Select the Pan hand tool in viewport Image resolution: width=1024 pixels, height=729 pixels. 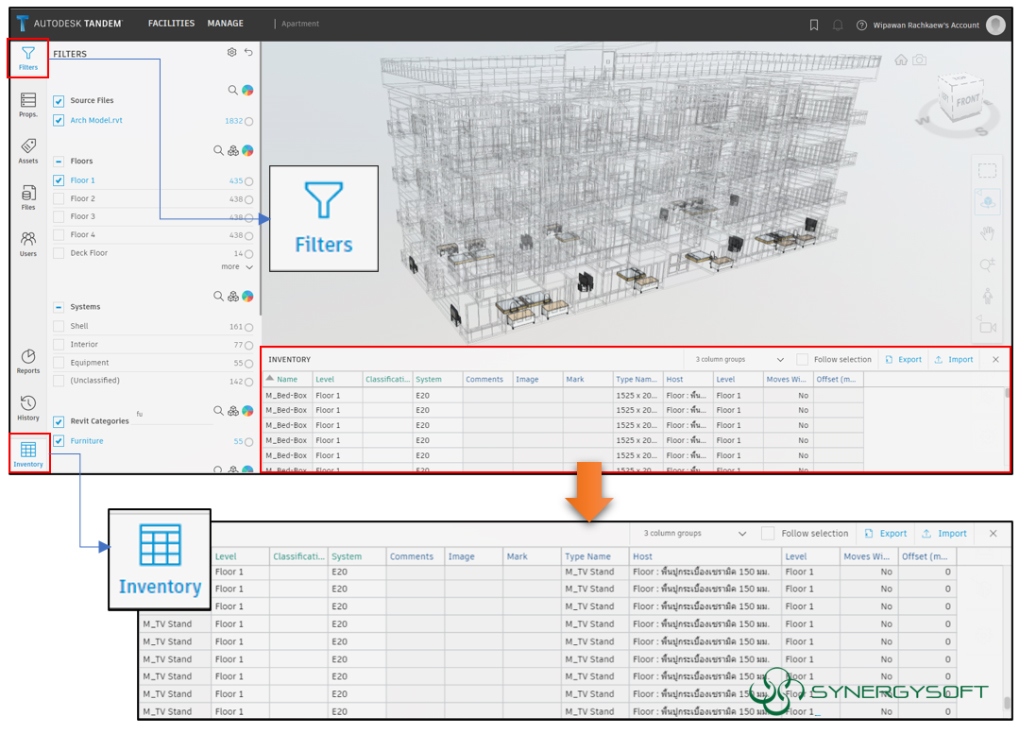988,235
